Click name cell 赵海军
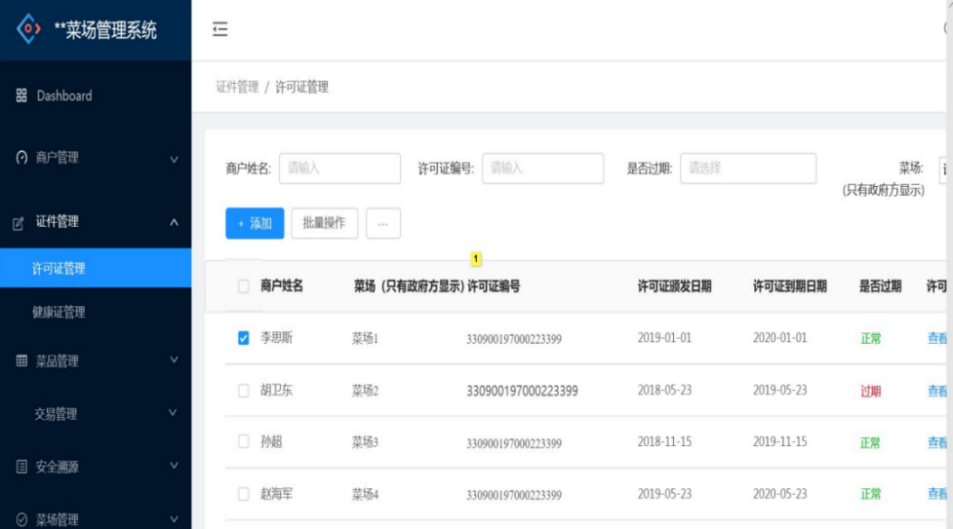The image size is (953, 529). 277,494
